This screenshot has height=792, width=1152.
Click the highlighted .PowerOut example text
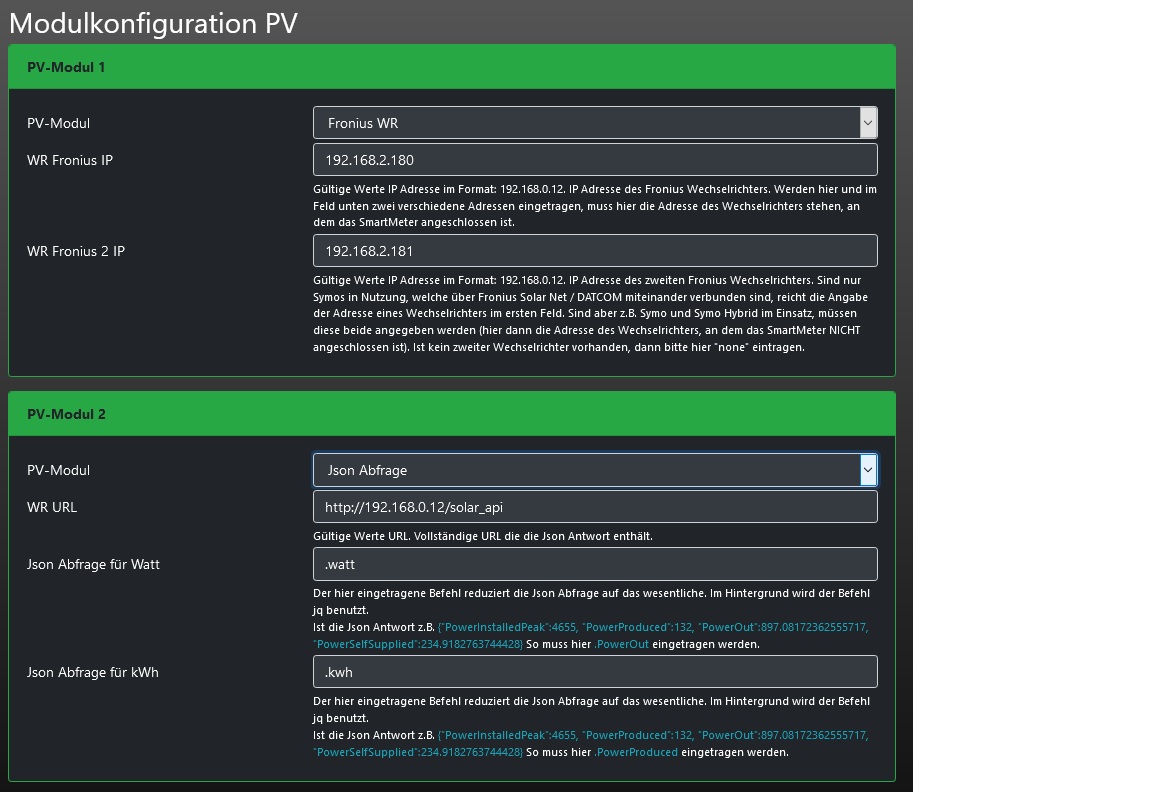(622, 645)
